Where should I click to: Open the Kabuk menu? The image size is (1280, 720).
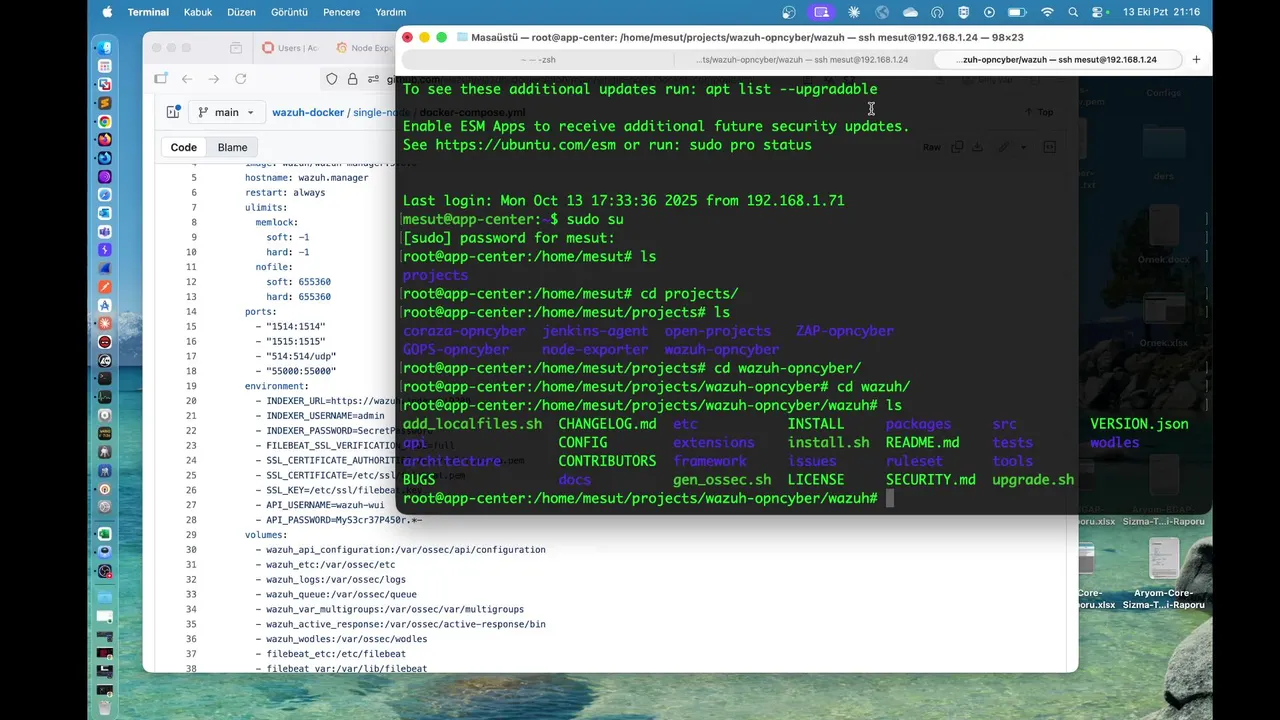point(198,12)
